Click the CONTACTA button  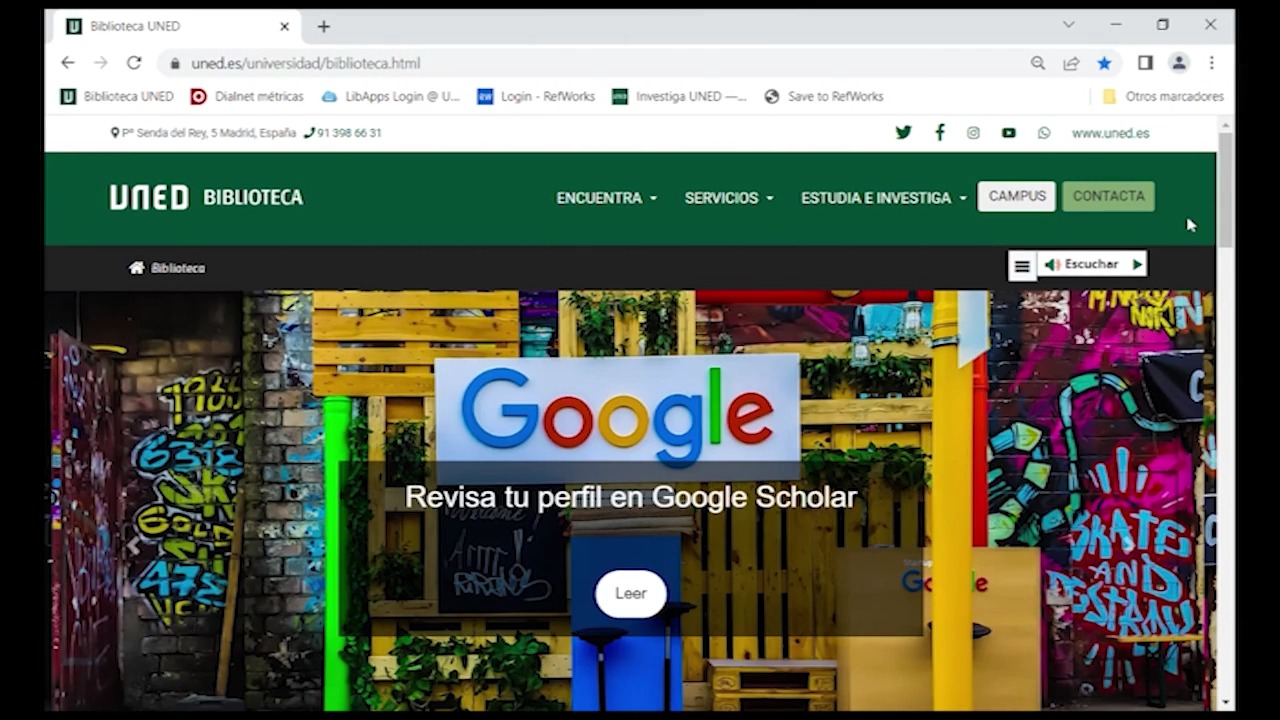pos(1108,196)
